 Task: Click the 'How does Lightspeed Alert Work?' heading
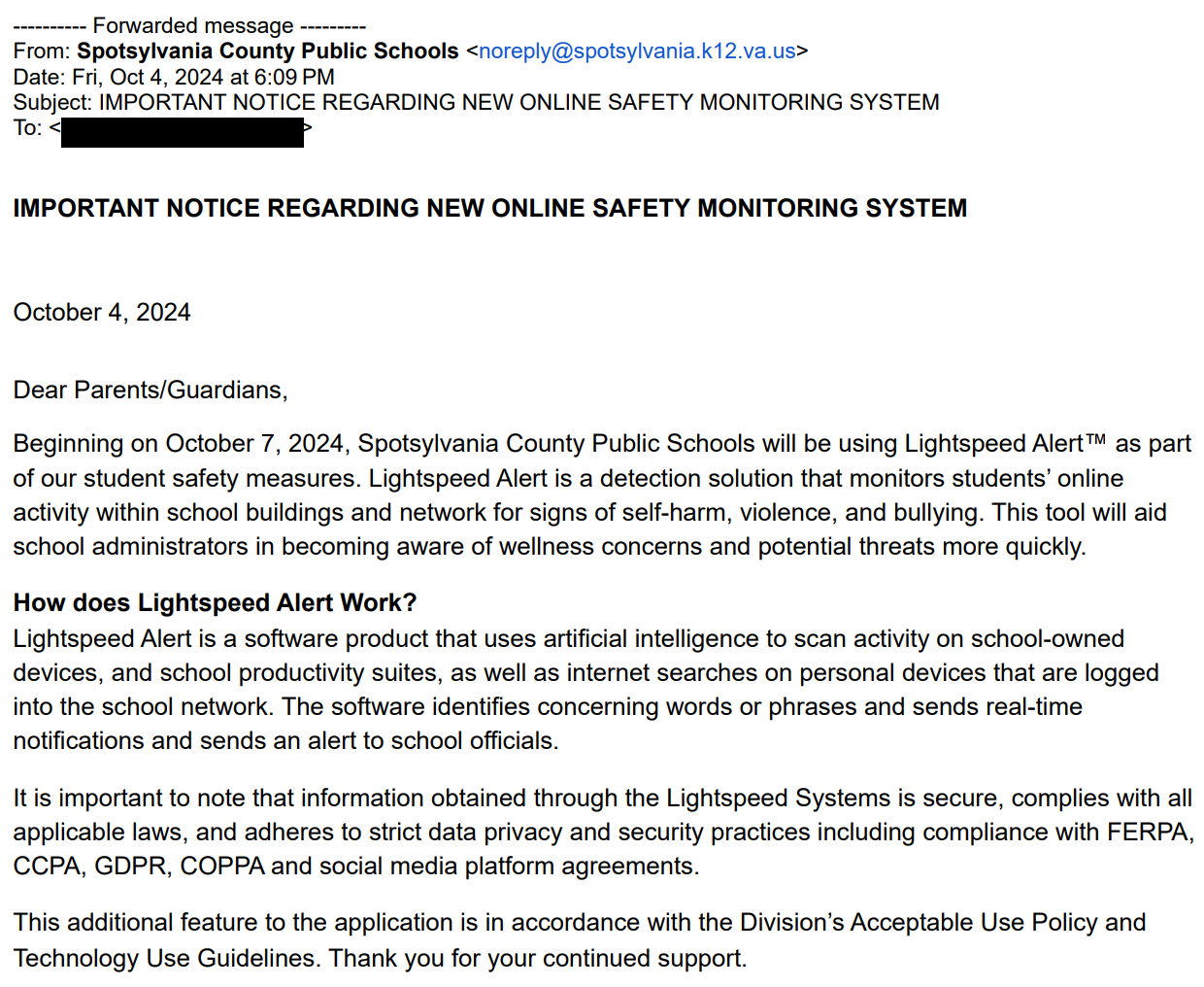pyautogui.click(x=215, y=602)
